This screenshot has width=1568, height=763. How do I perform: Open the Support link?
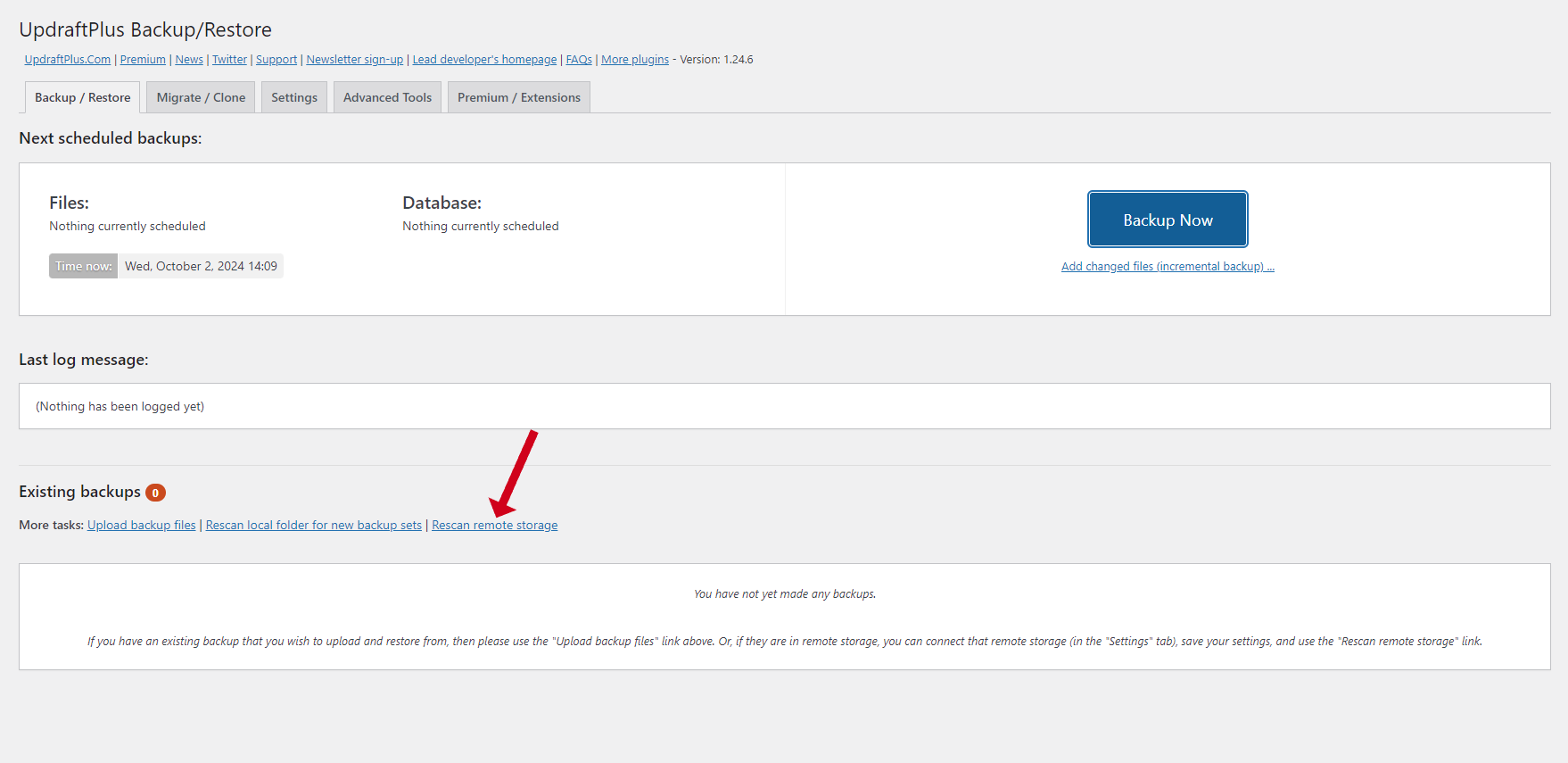(x=276, y=60)
